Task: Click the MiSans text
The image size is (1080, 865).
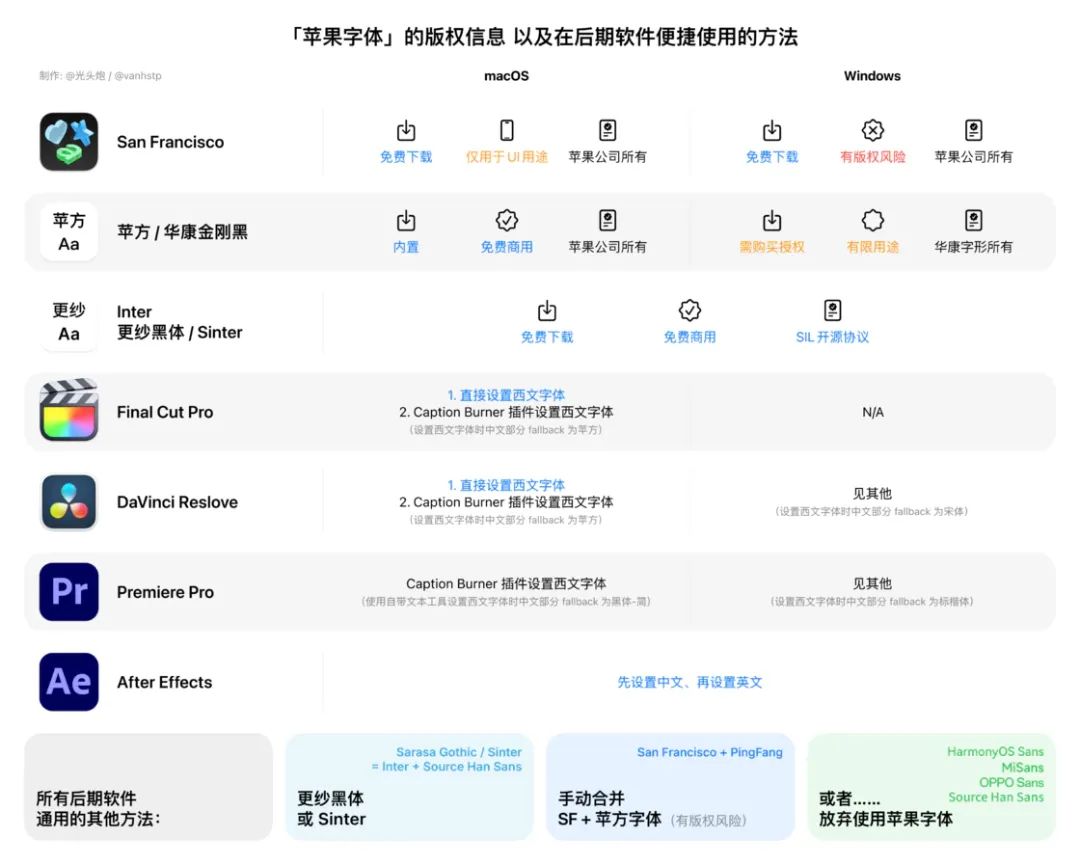Action: (1022, 767)
